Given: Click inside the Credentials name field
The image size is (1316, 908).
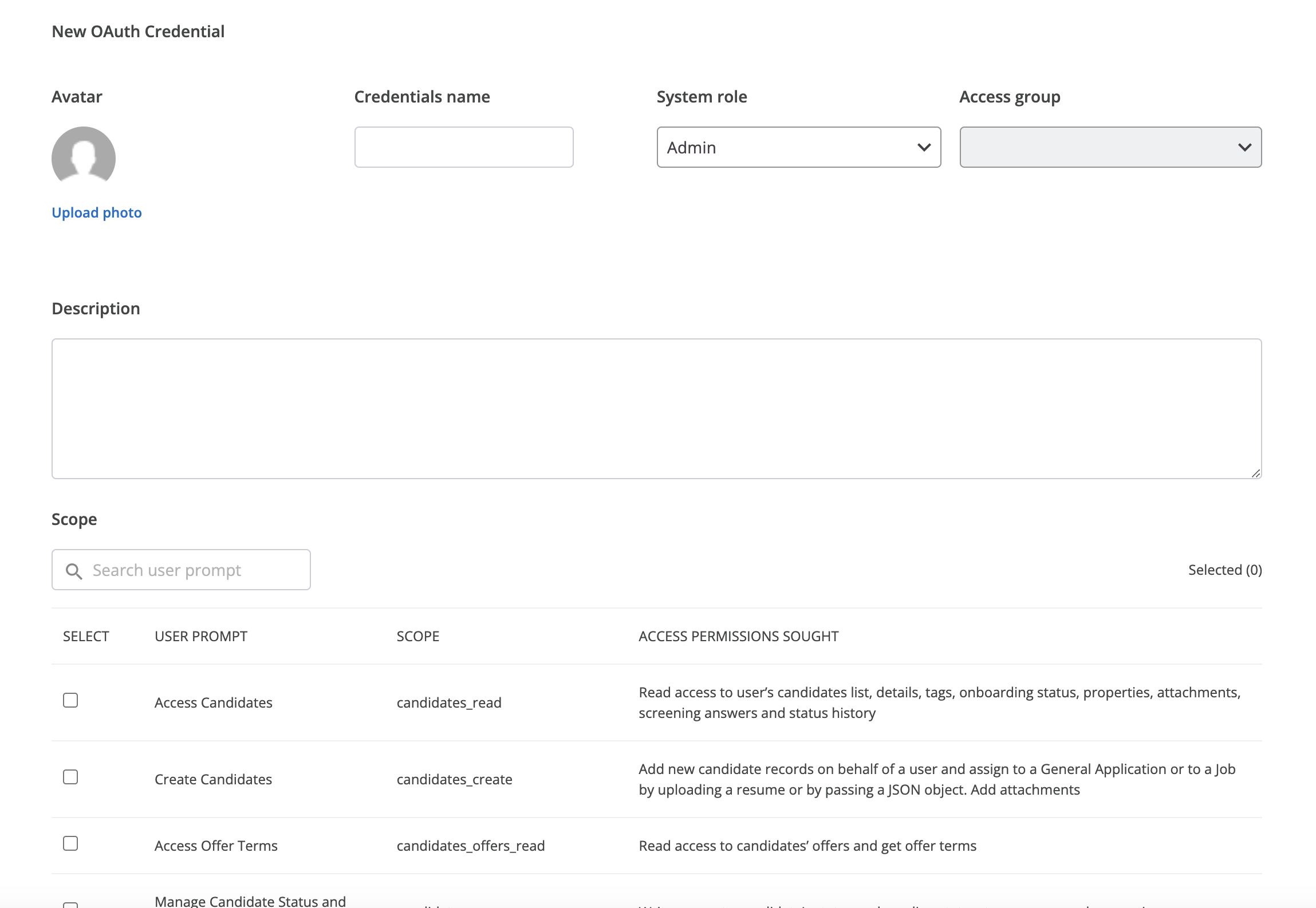Looking at the screenshot, I should [463, 147].
